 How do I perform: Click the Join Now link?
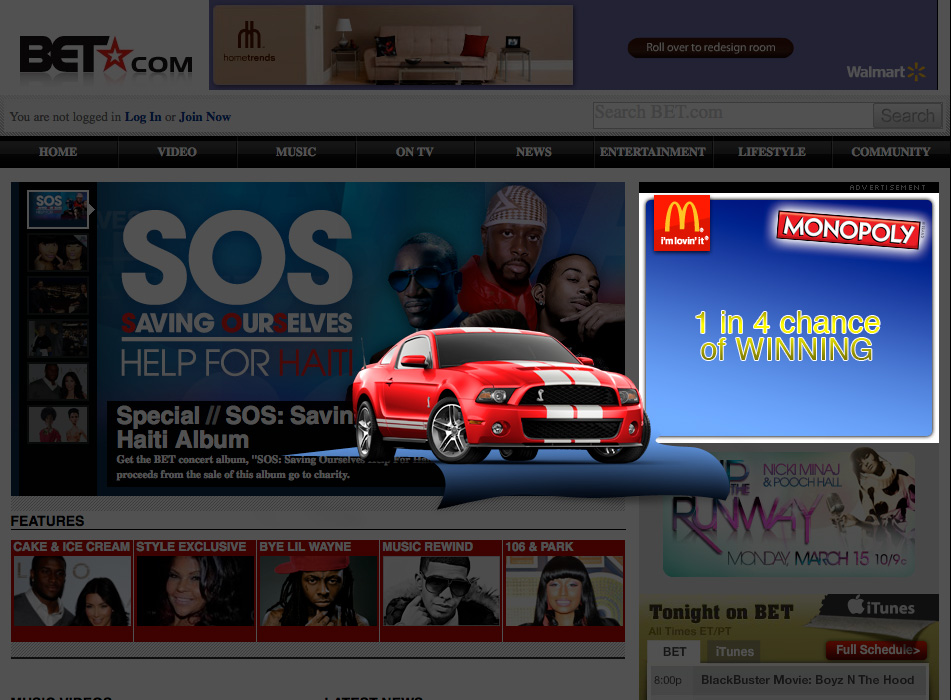pyautogui.click(x=205, y=117)
